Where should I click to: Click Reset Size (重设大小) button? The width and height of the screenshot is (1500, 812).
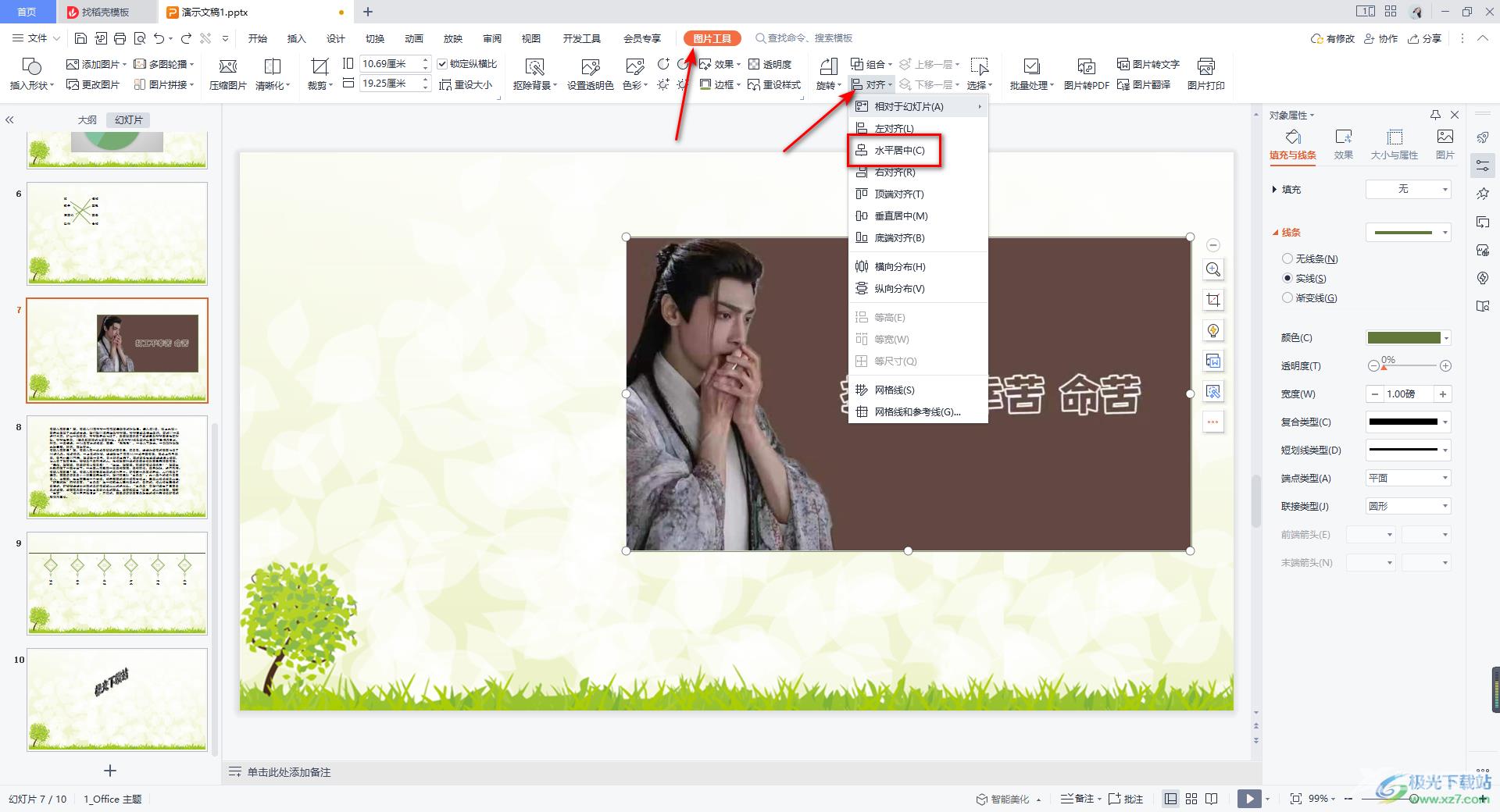coord(466,84)
